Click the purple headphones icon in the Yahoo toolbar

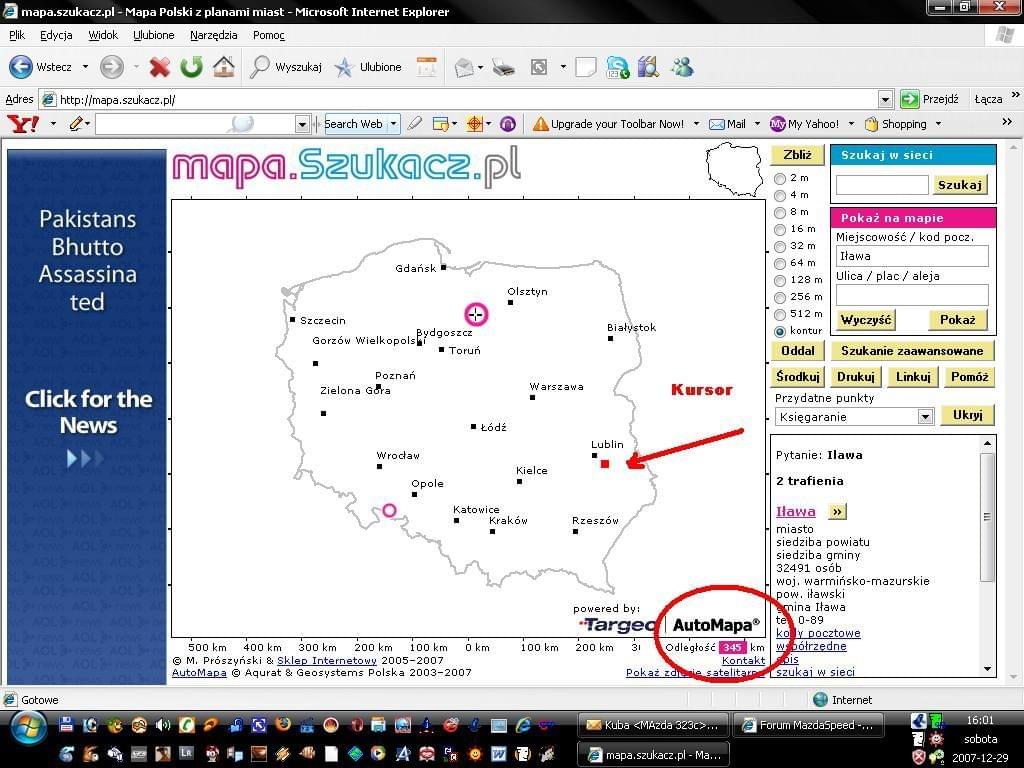[507, 123]
